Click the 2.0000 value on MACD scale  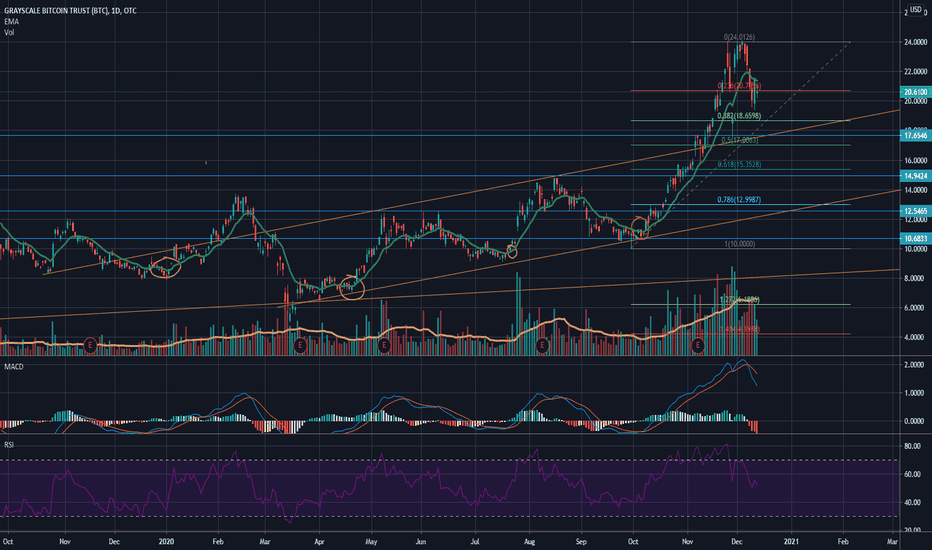(x=915, y=364)
